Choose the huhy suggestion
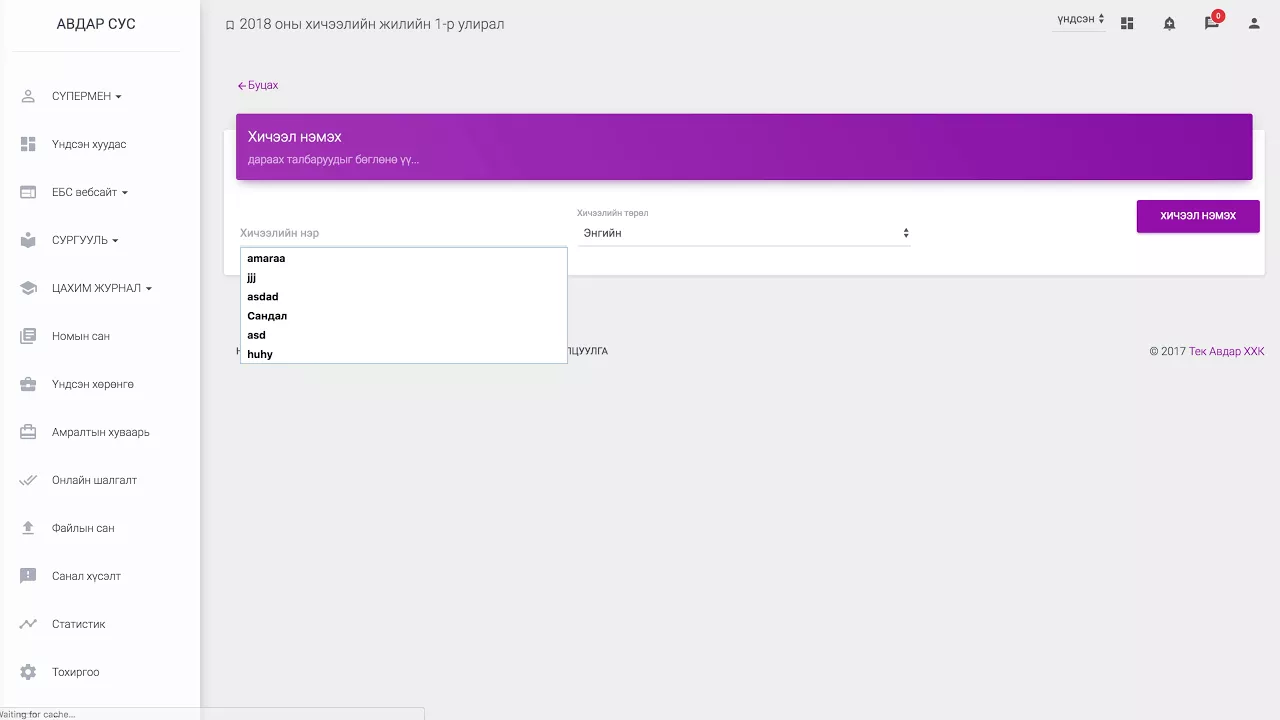The height and width of the screenshot is (720, 1280). [x=404, y=354]
